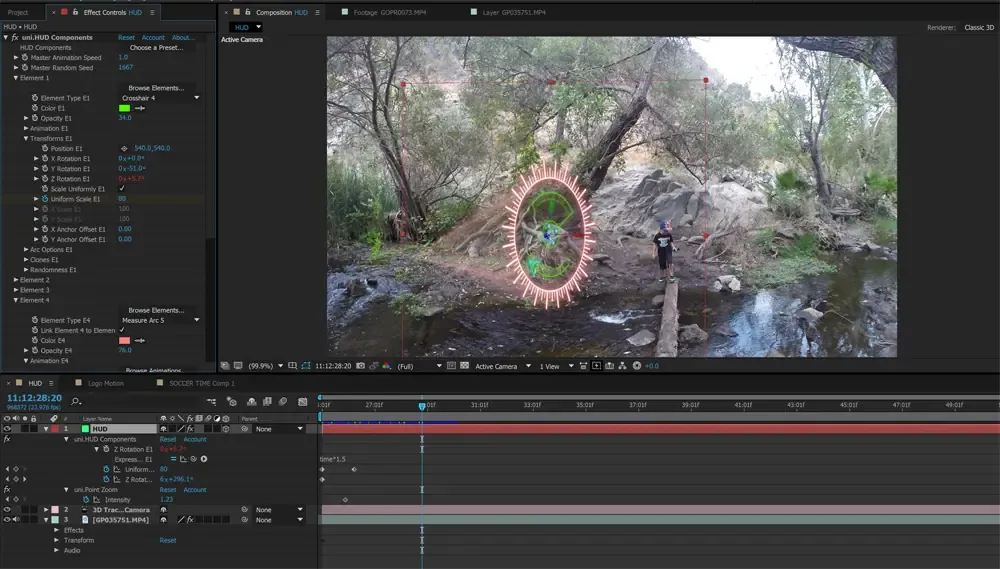Click Browse Elements button under Element 4
This screenshot has height=569, width=1000.
coord(156,310)
